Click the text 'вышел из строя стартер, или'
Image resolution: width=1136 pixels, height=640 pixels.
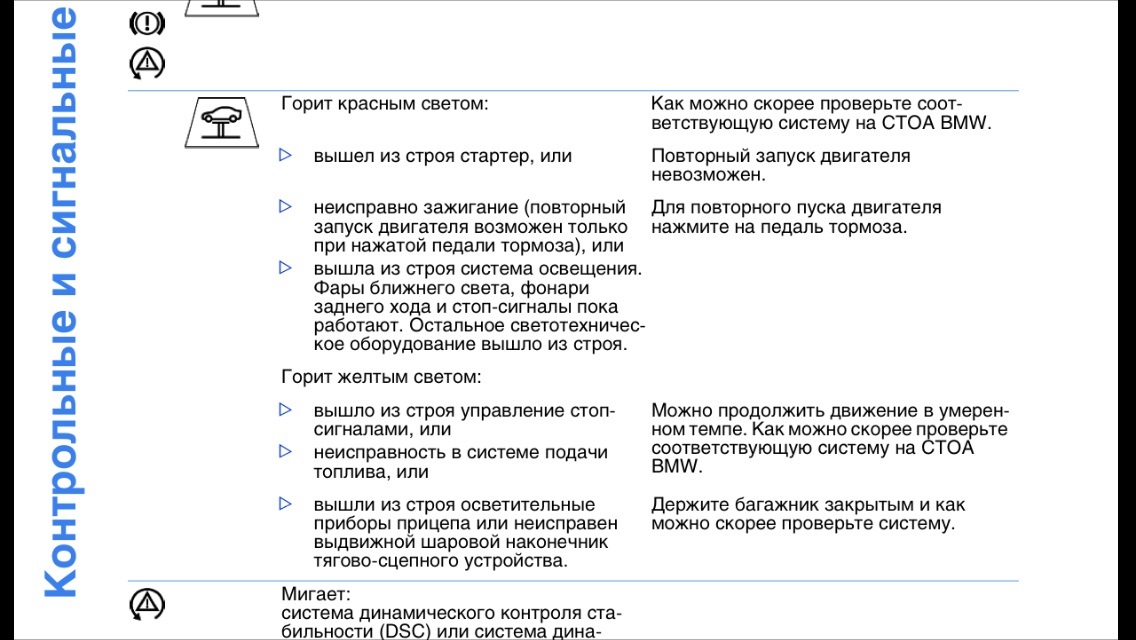(443, 156)
